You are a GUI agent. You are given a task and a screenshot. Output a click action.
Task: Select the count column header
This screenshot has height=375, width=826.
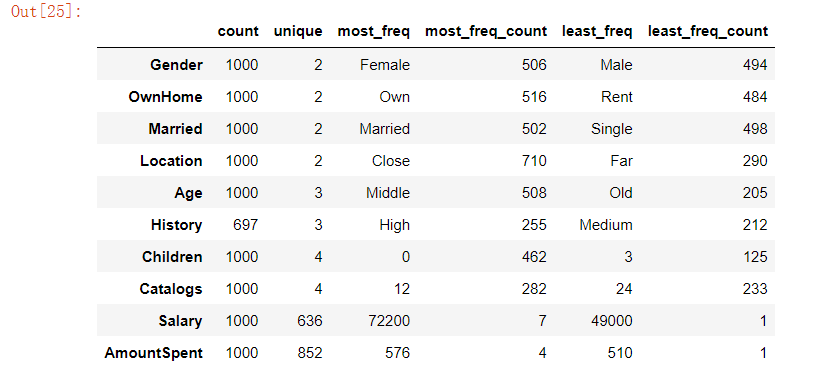click(238, 31)
